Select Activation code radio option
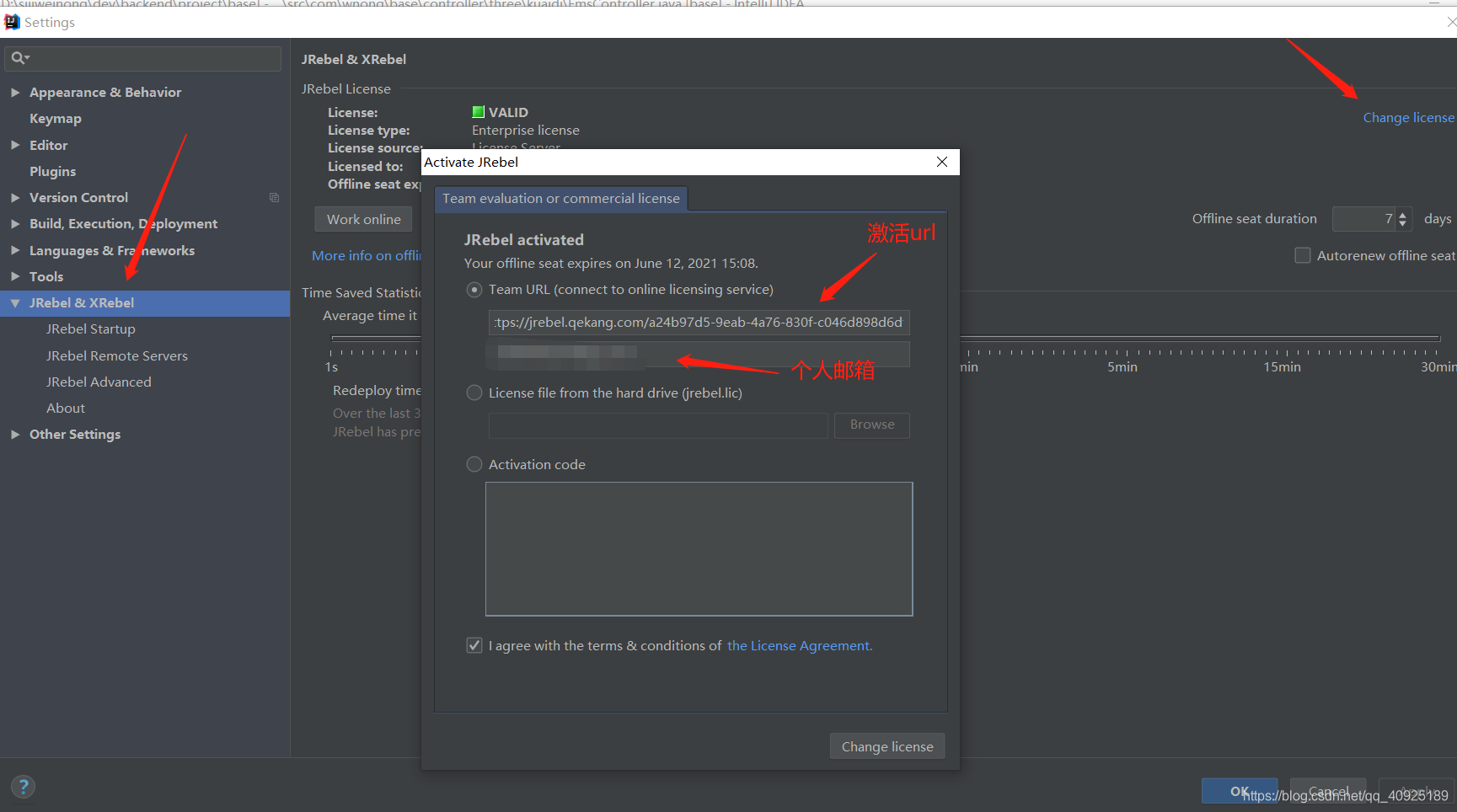The image size is (1457, 812). tap(474, 465)
